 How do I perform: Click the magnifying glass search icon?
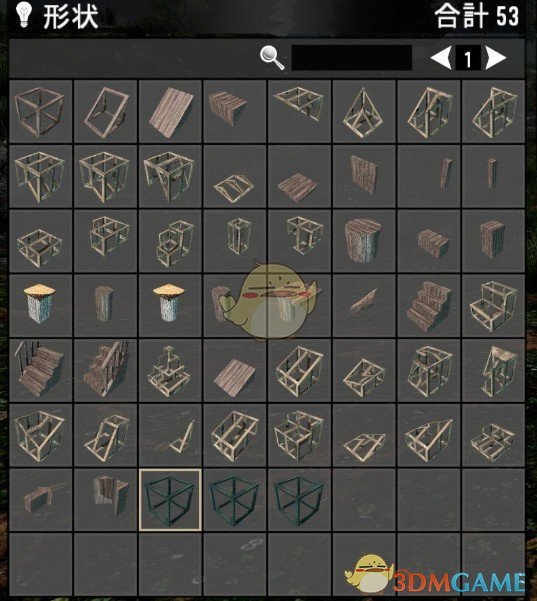pyautogui.click(x=272, y=58)
